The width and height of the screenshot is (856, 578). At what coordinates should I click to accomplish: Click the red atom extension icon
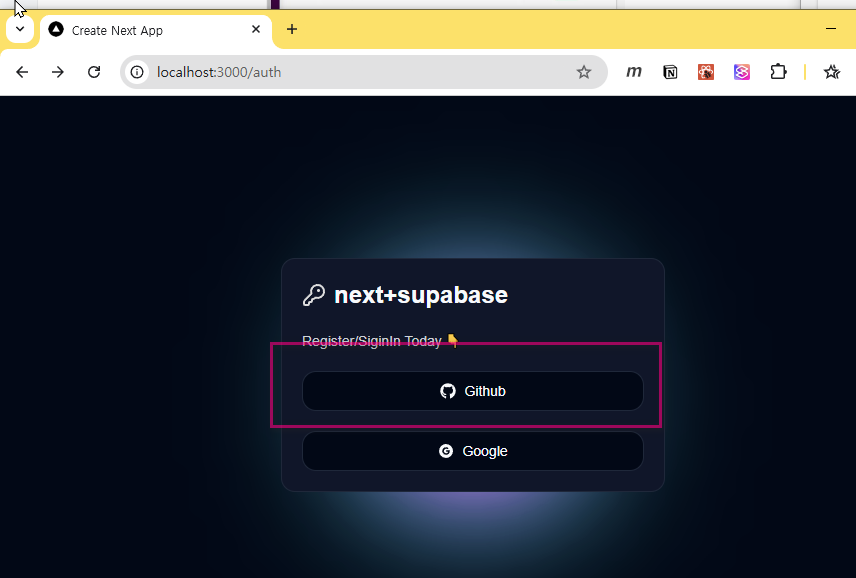coord(706,72)
